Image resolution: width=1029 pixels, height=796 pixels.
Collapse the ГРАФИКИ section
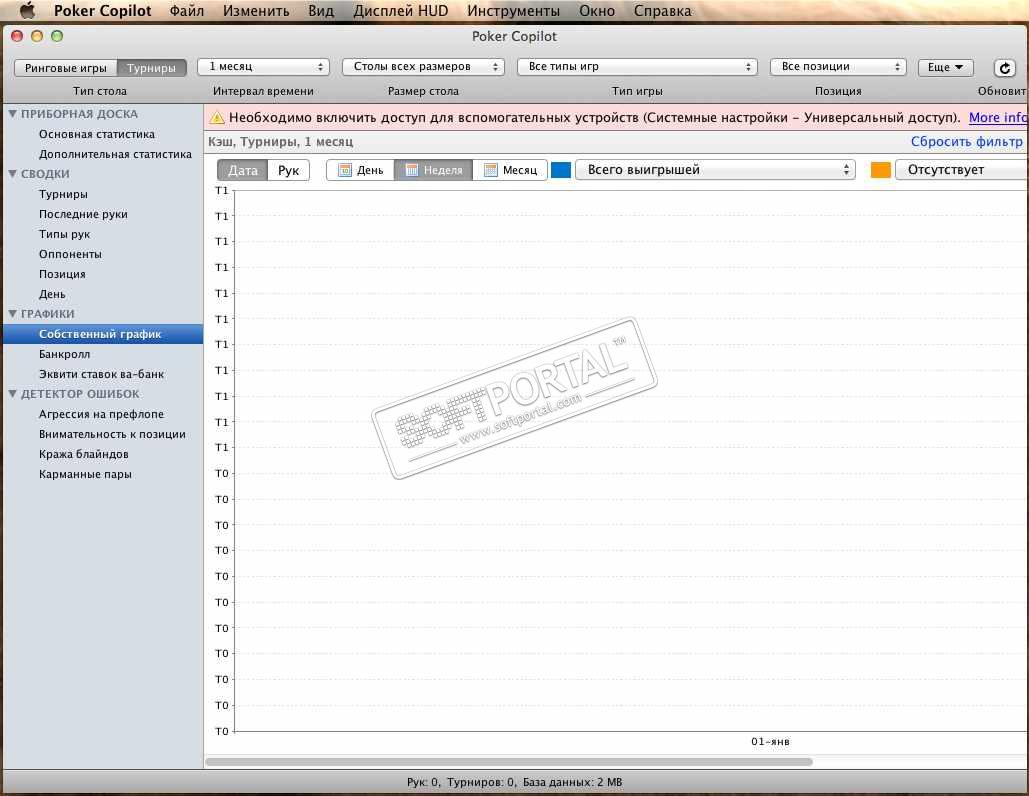[12, 314]
